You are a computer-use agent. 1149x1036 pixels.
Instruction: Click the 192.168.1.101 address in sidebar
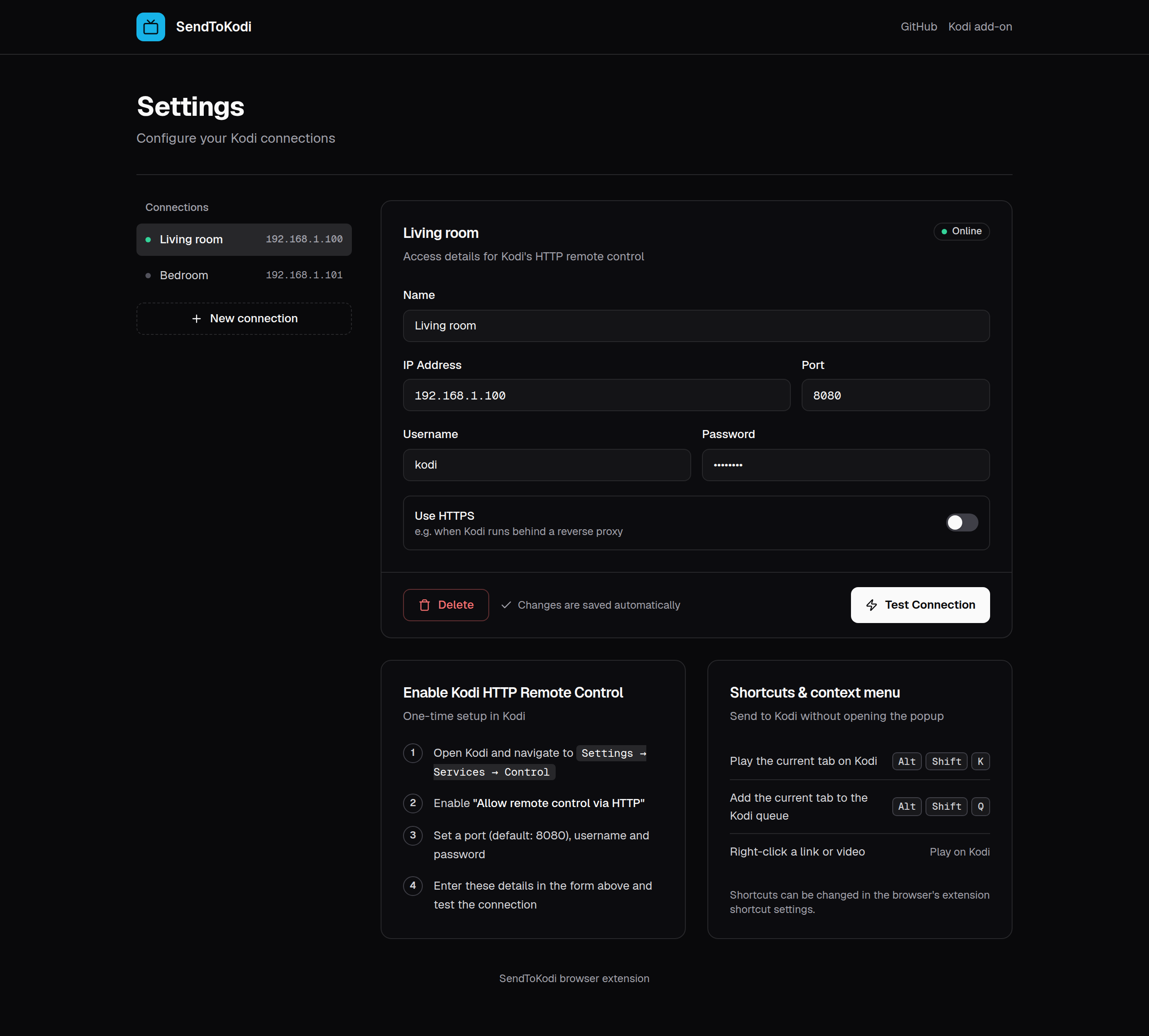click(304, 276)
